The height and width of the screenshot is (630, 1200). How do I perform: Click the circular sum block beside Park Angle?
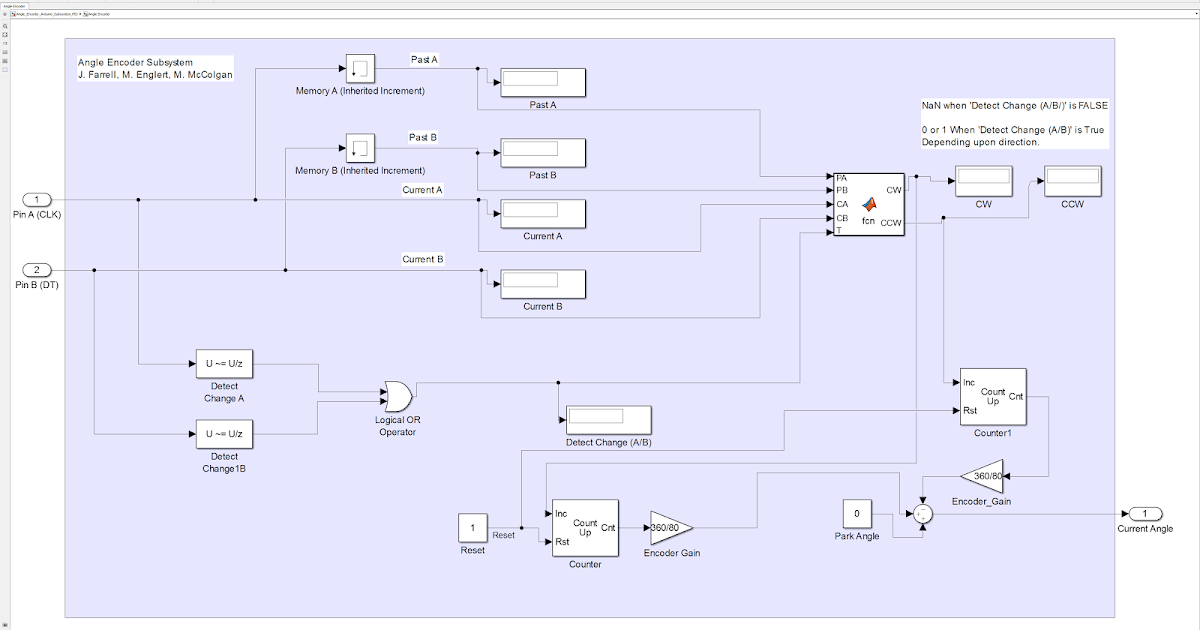(x=921, y=514)
